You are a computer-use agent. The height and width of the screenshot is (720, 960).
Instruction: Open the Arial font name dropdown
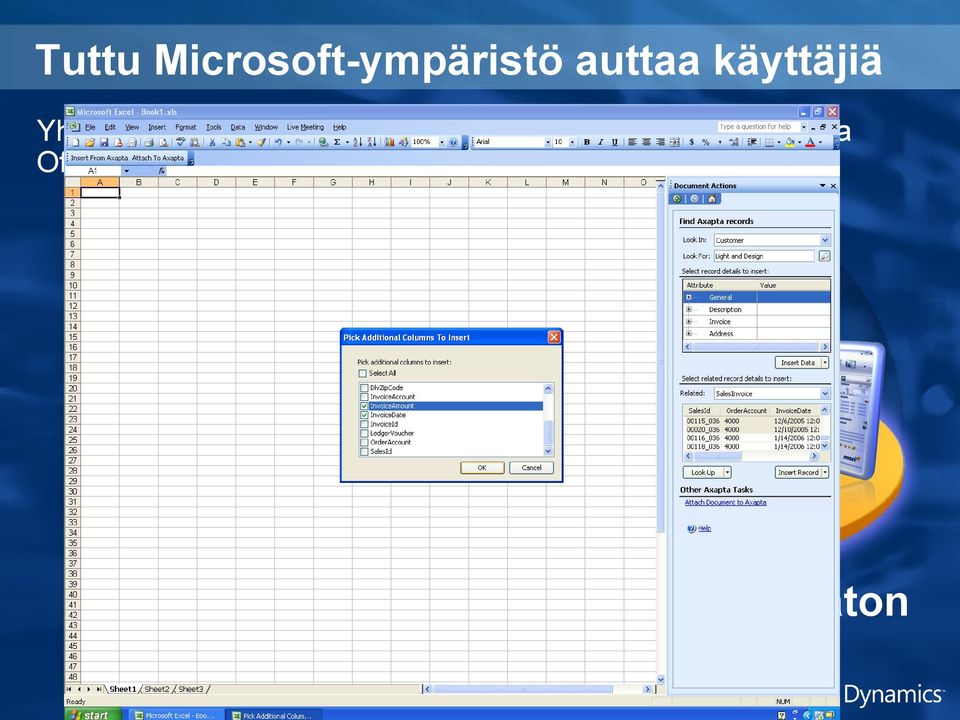point(548,142)
